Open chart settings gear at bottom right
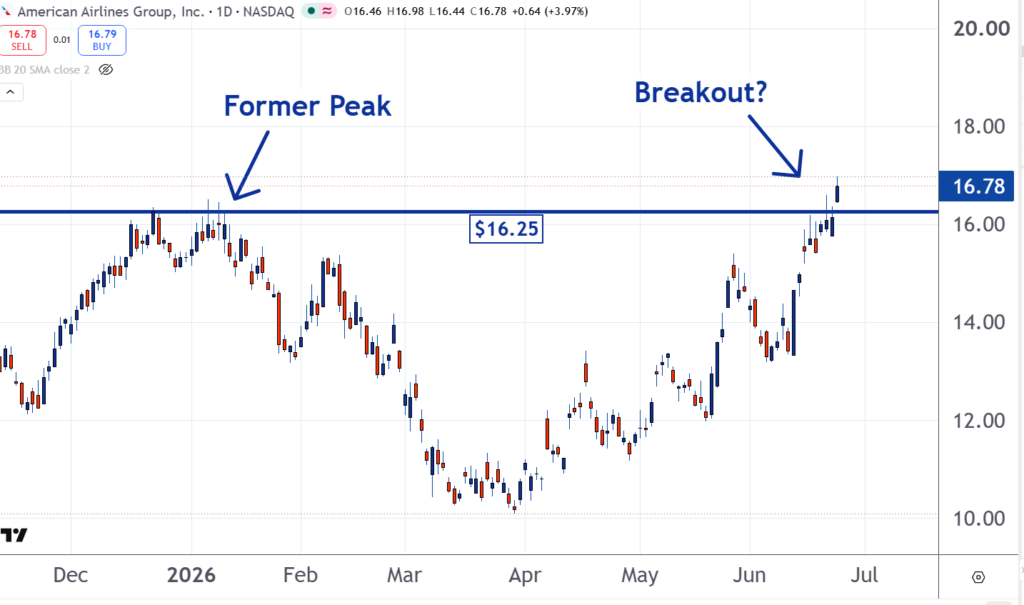This screenshot has height=605, width=1024. pyautogui.click(x=978, y=577)
